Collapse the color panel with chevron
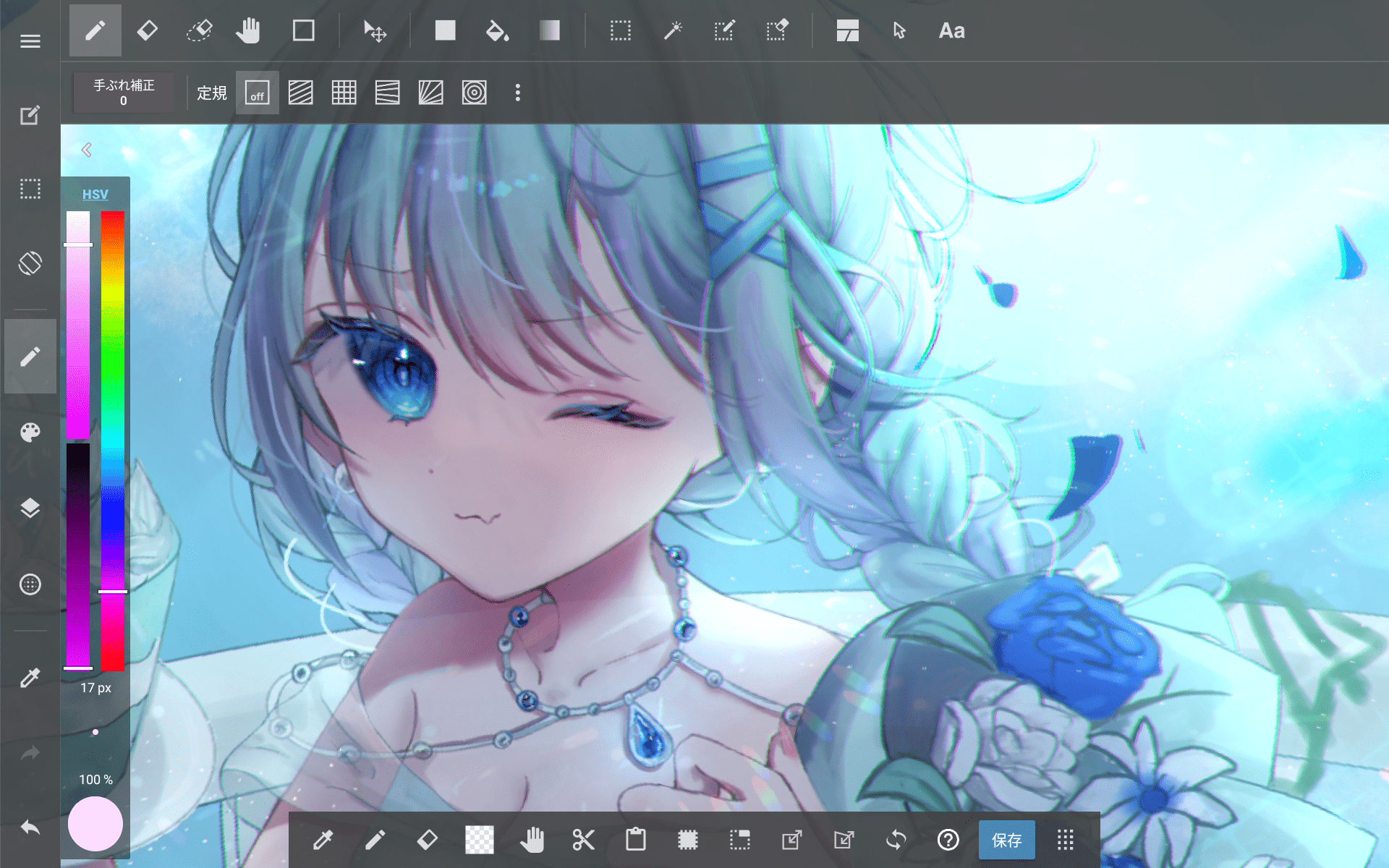Image resolution: width=1389 pixels, height=868 pixels. pos(87,150)
